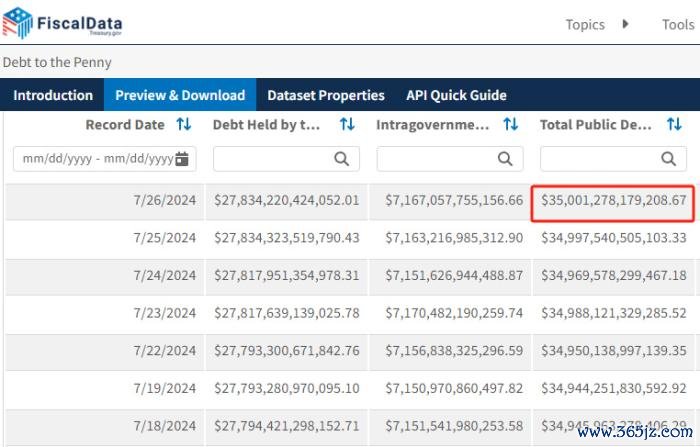Switch to the Introduction tab

click(x=53, y=96)
